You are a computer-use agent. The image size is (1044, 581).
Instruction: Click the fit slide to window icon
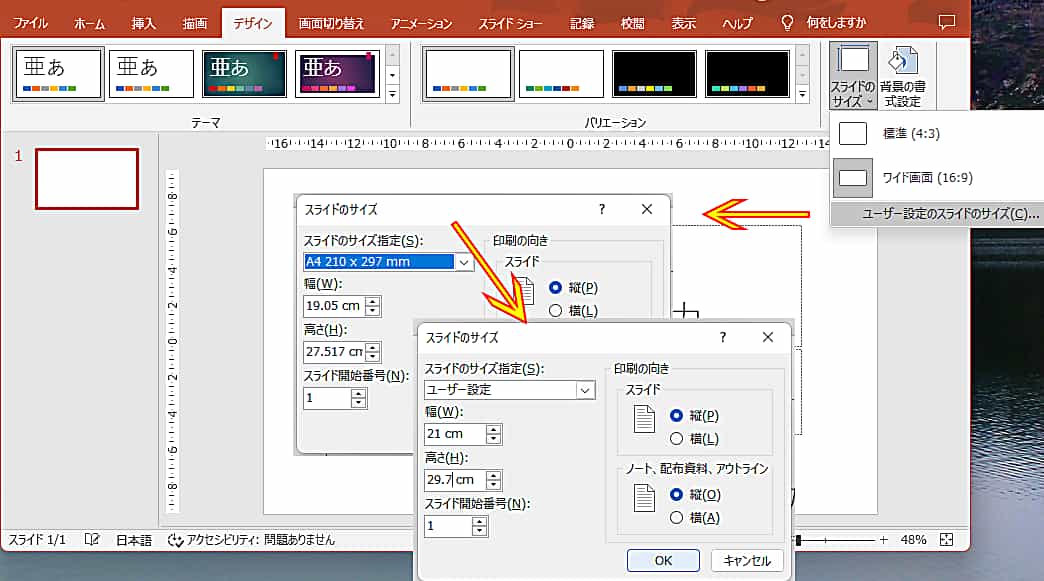pos(946,540)
